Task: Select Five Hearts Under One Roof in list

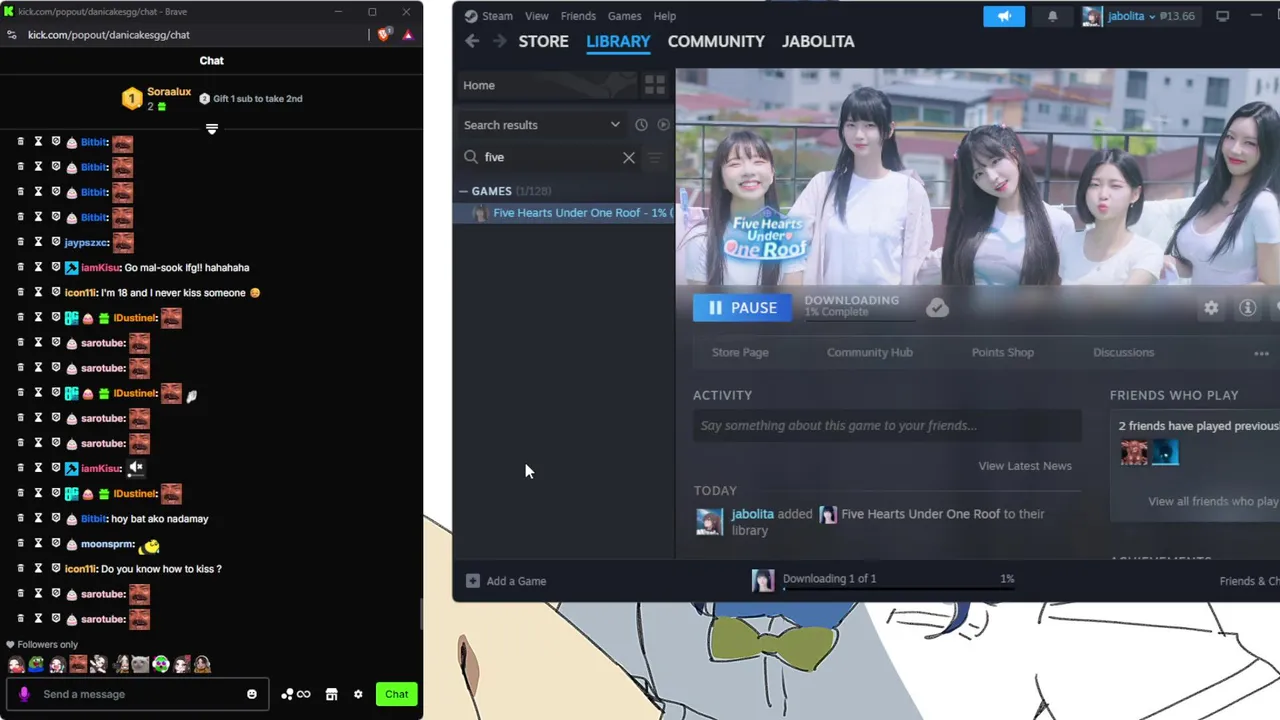Action: click(x=564, y=213)
